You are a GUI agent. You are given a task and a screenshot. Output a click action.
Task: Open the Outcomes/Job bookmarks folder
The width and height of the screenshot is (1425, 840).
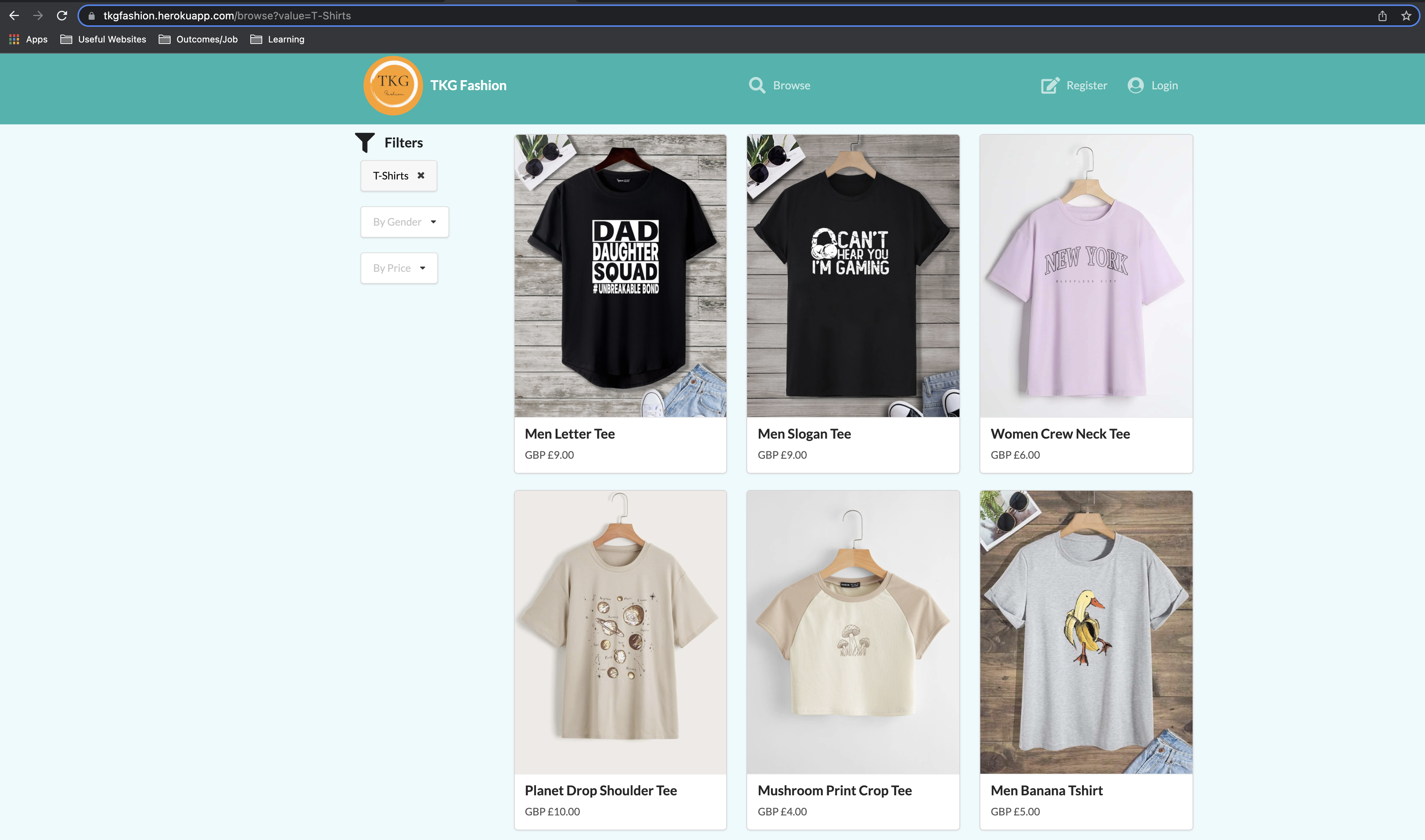coord(198,39)
